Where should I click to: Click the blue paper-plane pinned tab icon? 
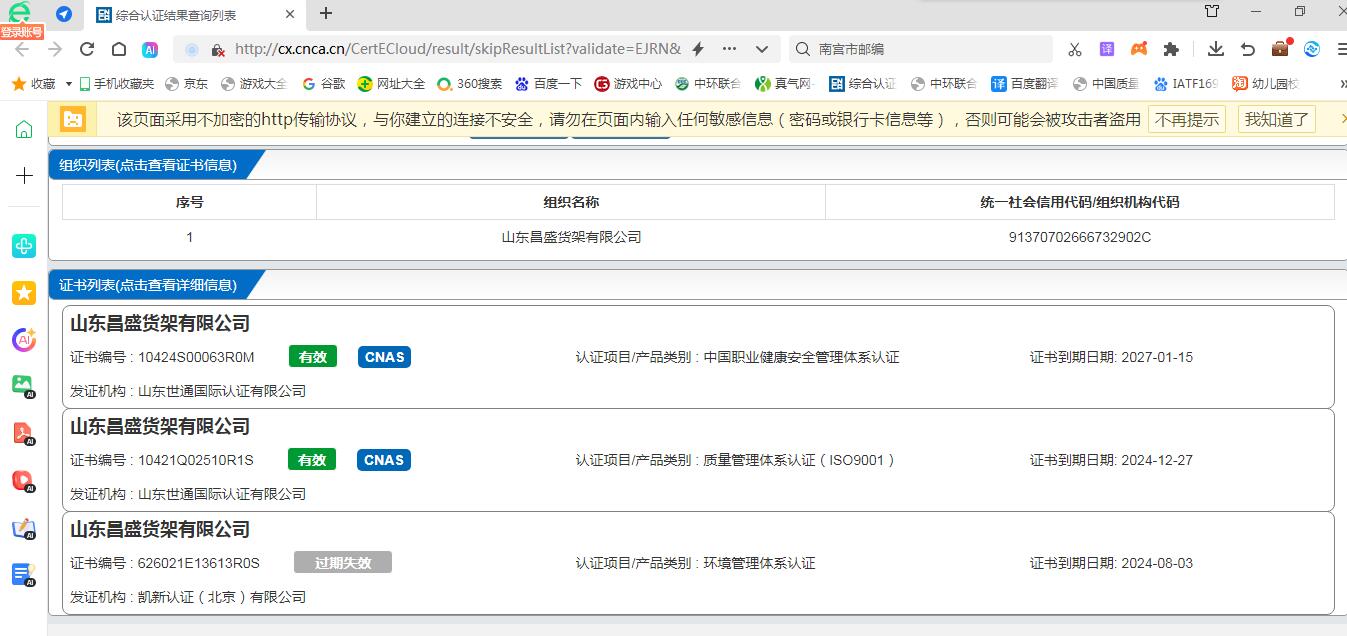64,14
